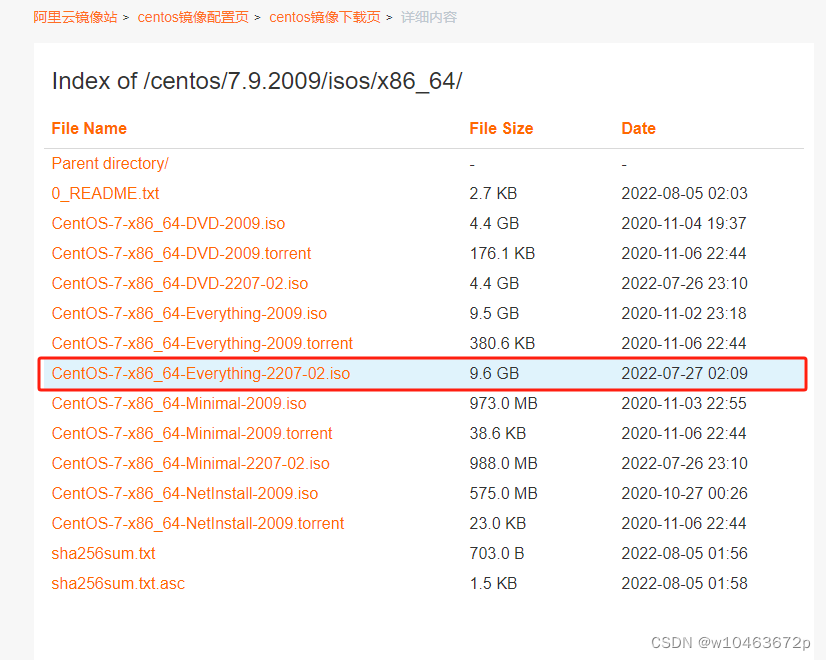Screen dimensions: 826x660
Task: Click the Index of /centos/7.9.2009/isos/x86_64/ heading
Action: [x=257, y=82]
